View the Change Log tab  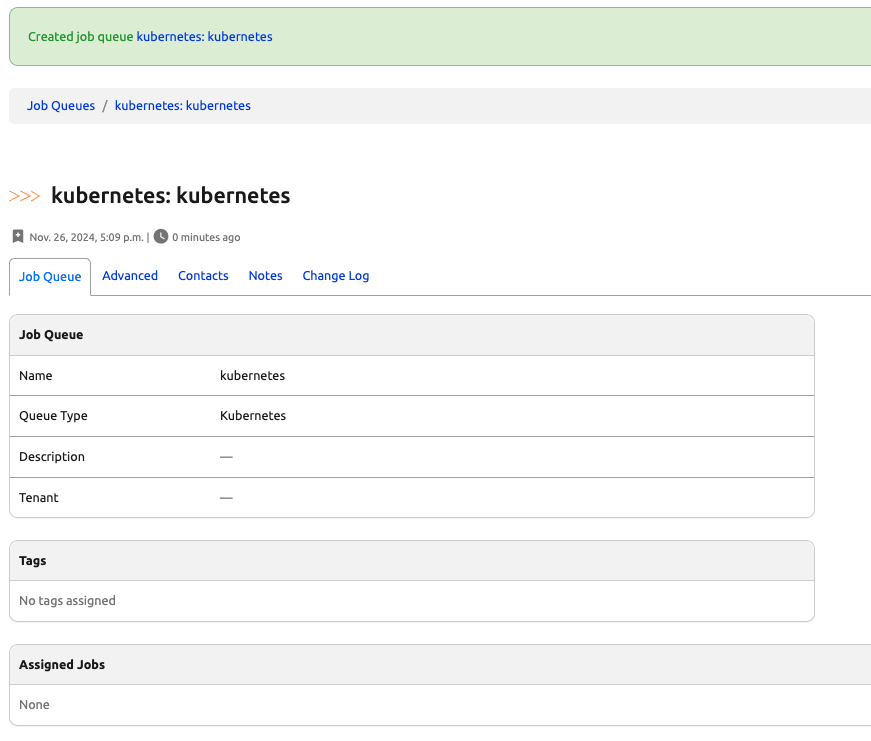point(336,276)
